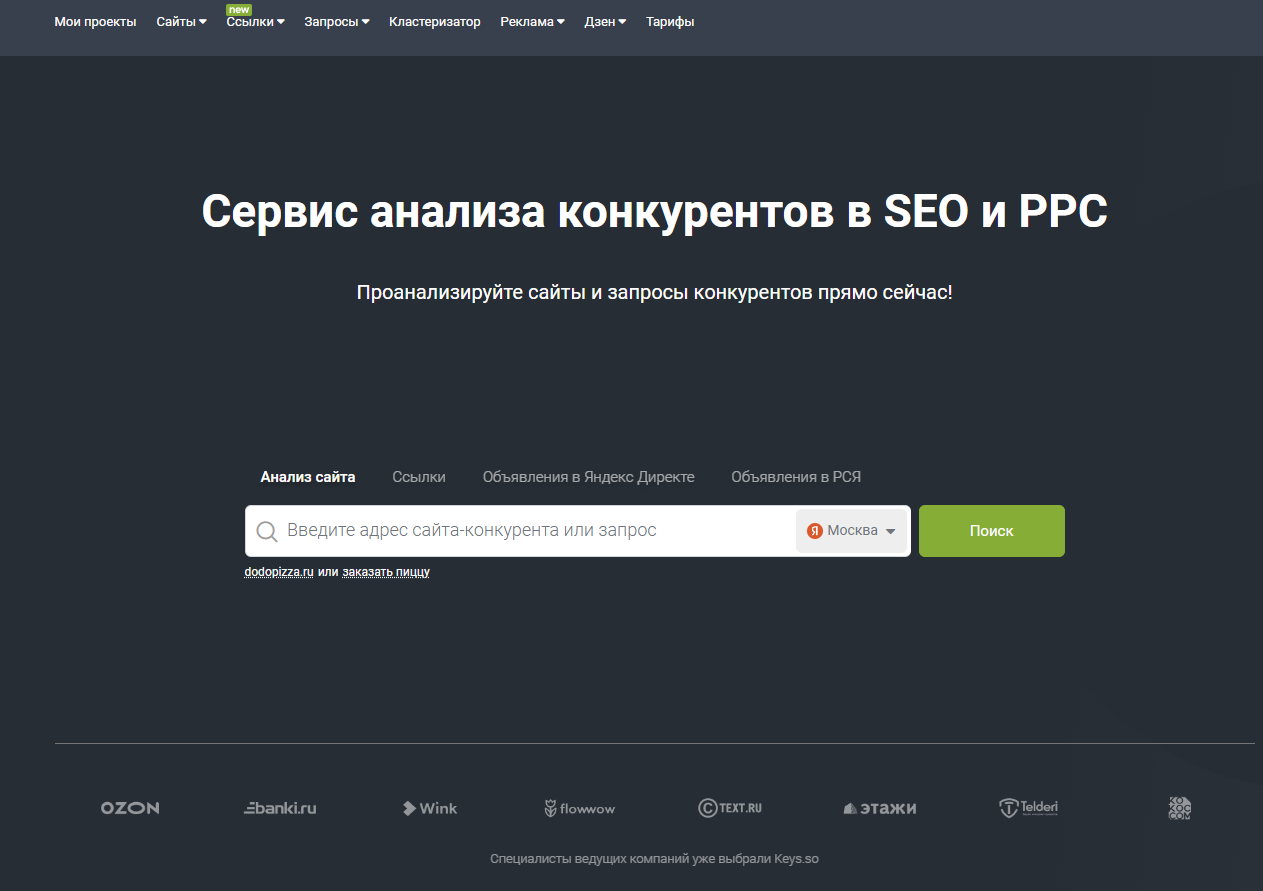Switch to Объявления в РСЯ tab
Screen dimensions: 1263x891
pyautogui.click(x=796, y=477)
